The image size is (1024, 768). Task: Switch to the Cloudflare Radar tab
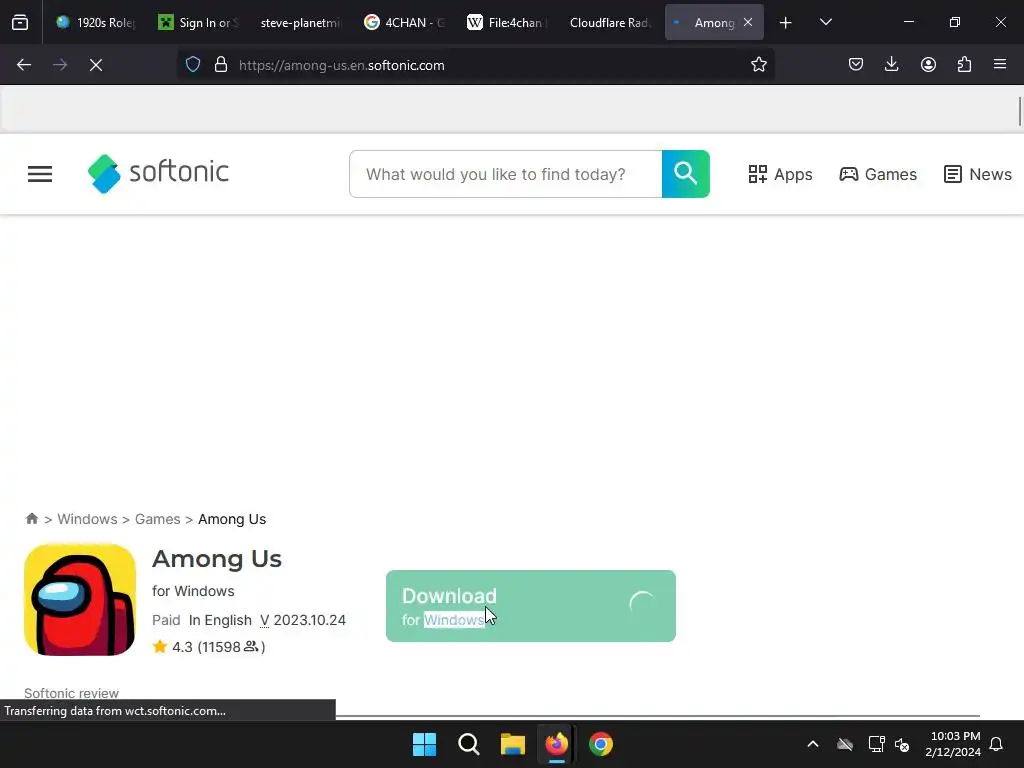point(609,23)
